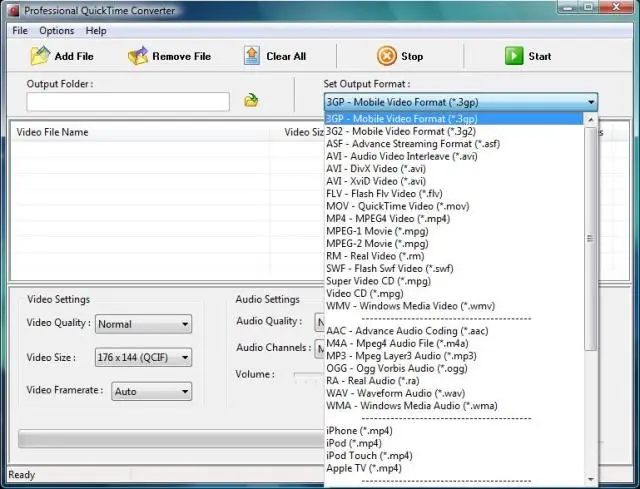Select RA - Real Audio format
Screen dimensions: 640x489
coord(454,381)
